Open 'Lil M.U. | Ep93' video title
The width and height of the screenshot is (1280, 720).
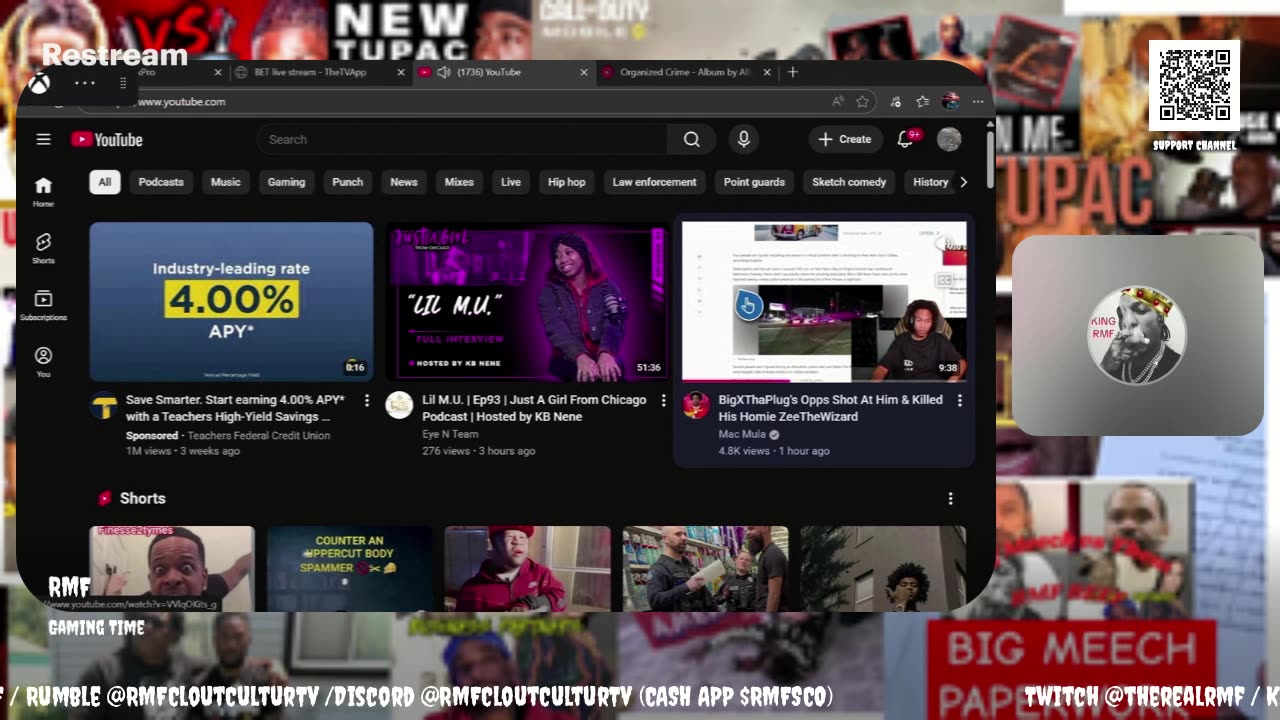point(534,408)
